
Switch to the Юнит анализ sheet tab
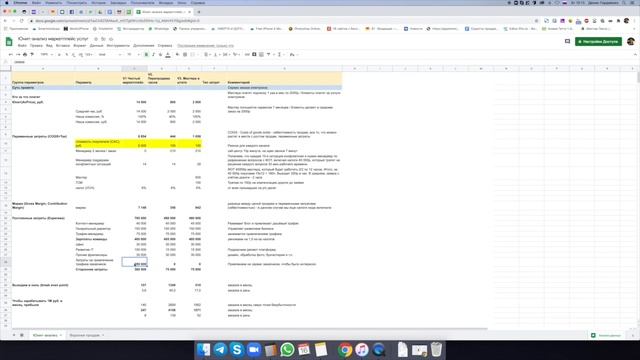point(47,335)
